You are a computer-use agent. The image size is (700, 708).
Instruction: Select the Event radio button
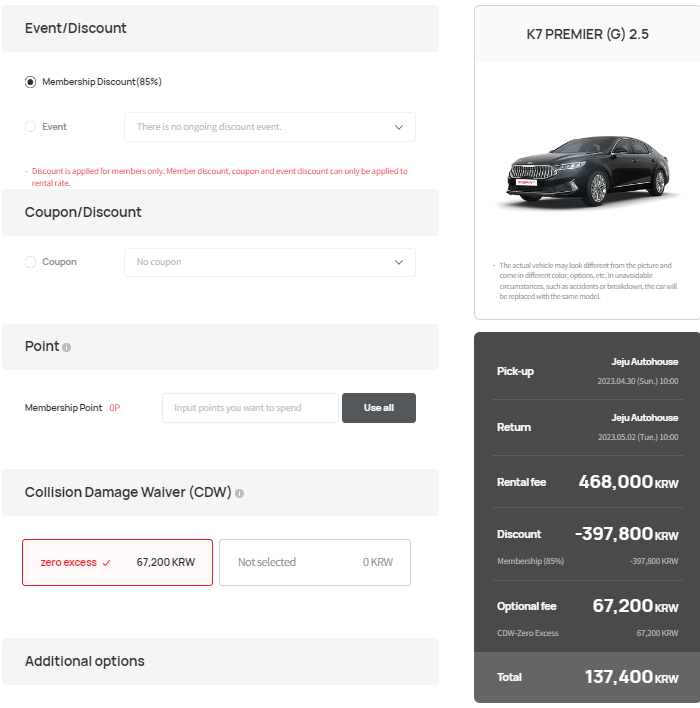tap(30, 126)
